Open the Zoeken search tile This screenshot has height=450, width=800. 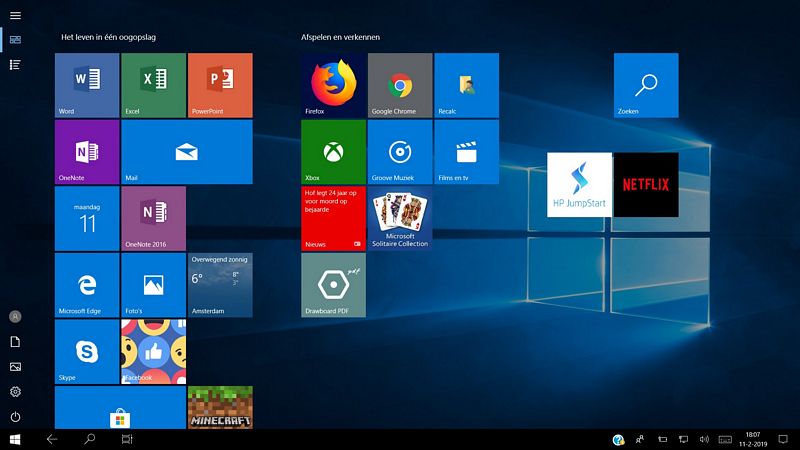(646, 85)
